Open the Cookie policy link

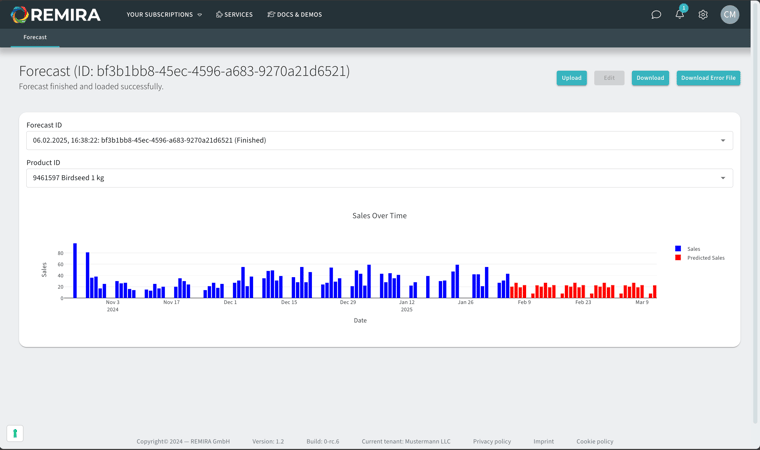594,441
